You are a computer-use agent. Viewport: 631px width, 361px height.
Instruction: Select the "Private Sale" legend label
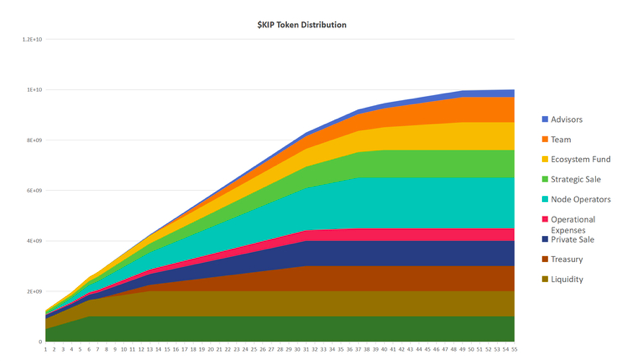pos(573,239)
